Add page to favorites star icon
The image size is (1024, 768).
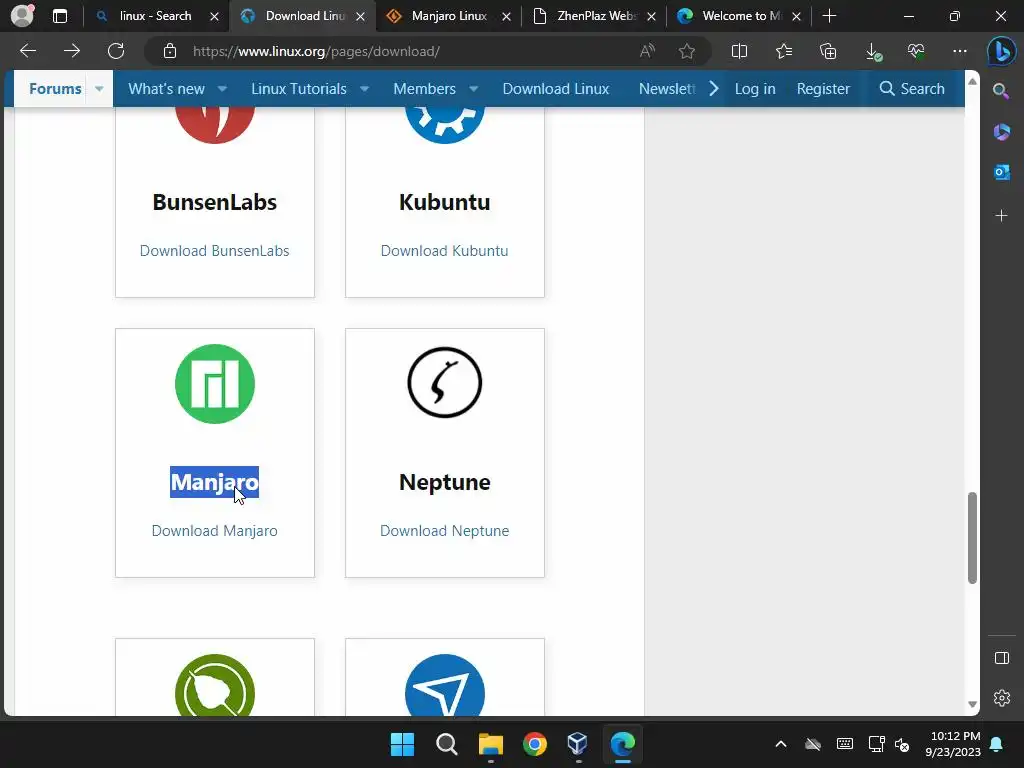686,51
